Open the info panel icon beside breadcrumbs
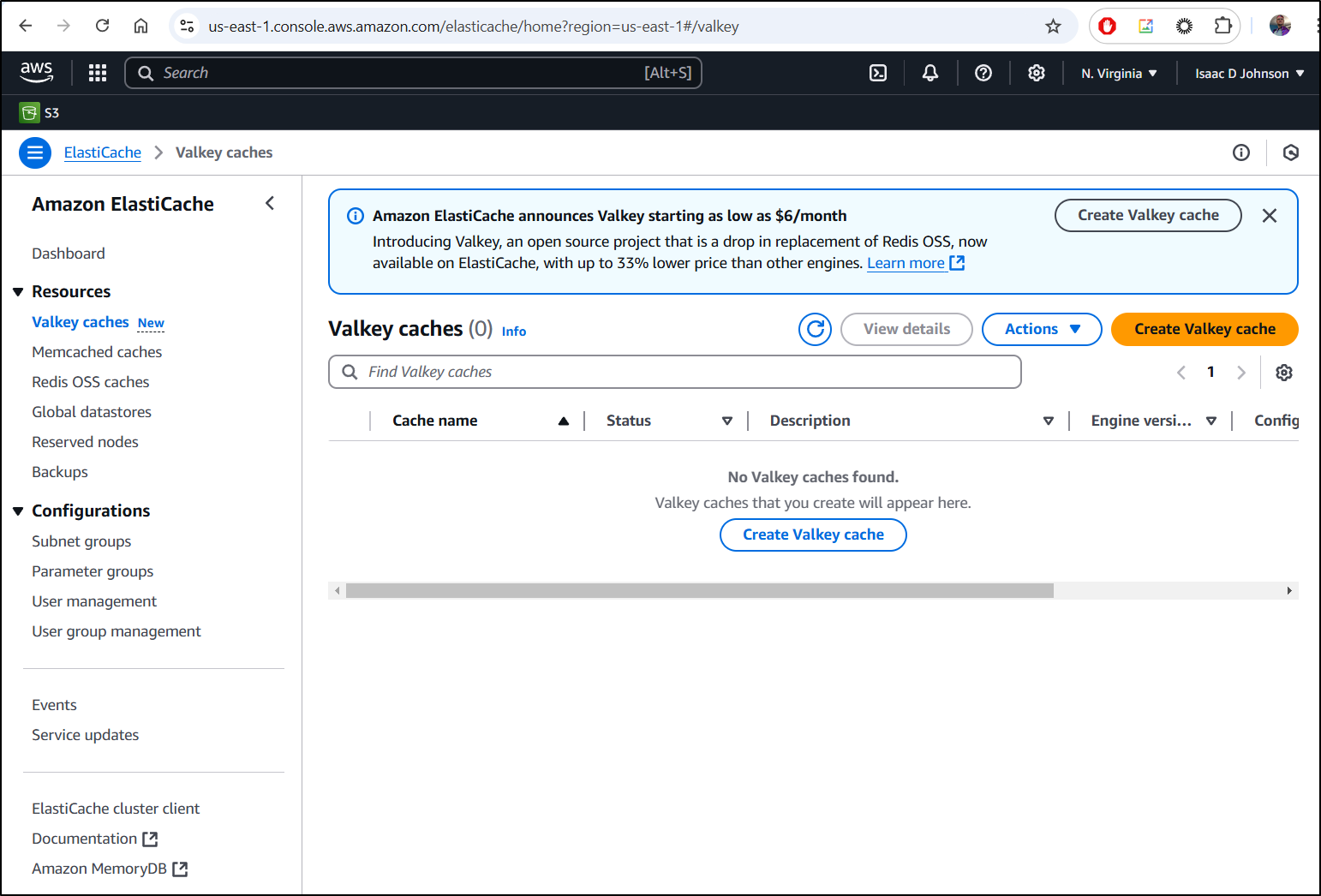Screen dimensions: 1321x896 click(1241, 152)
